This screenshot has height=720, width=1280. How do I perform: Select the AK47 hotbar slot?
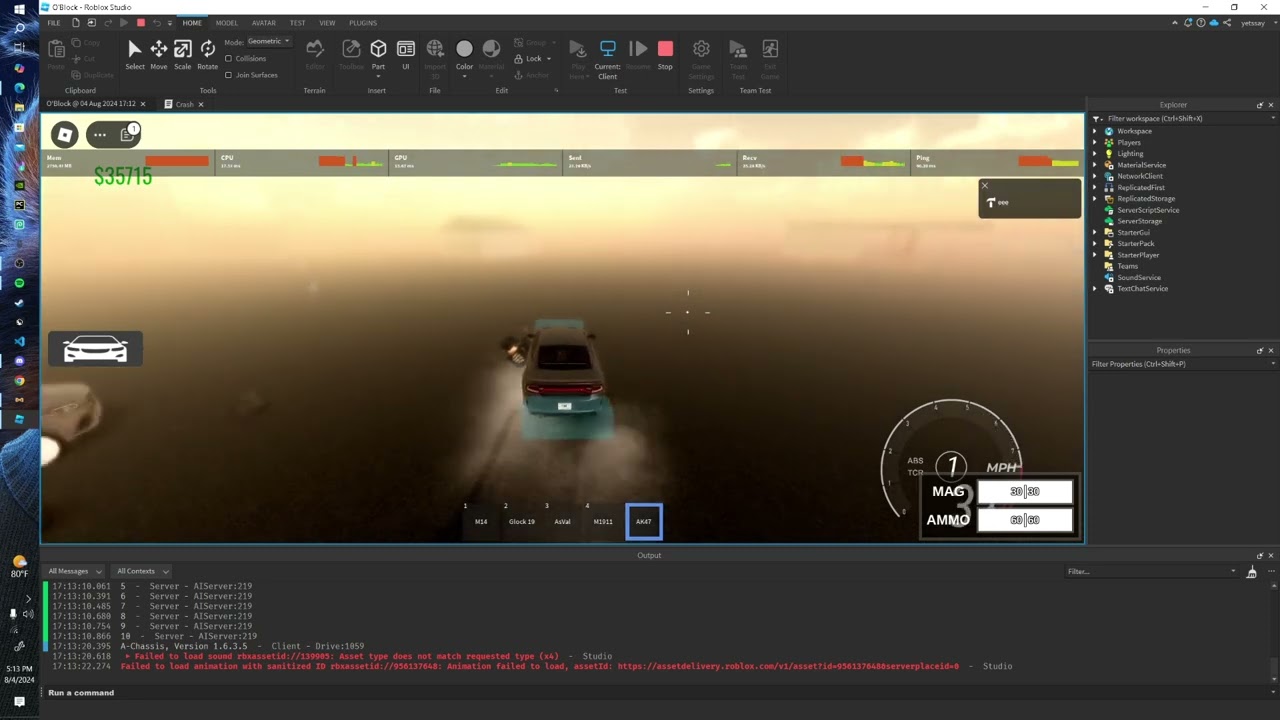643,521
